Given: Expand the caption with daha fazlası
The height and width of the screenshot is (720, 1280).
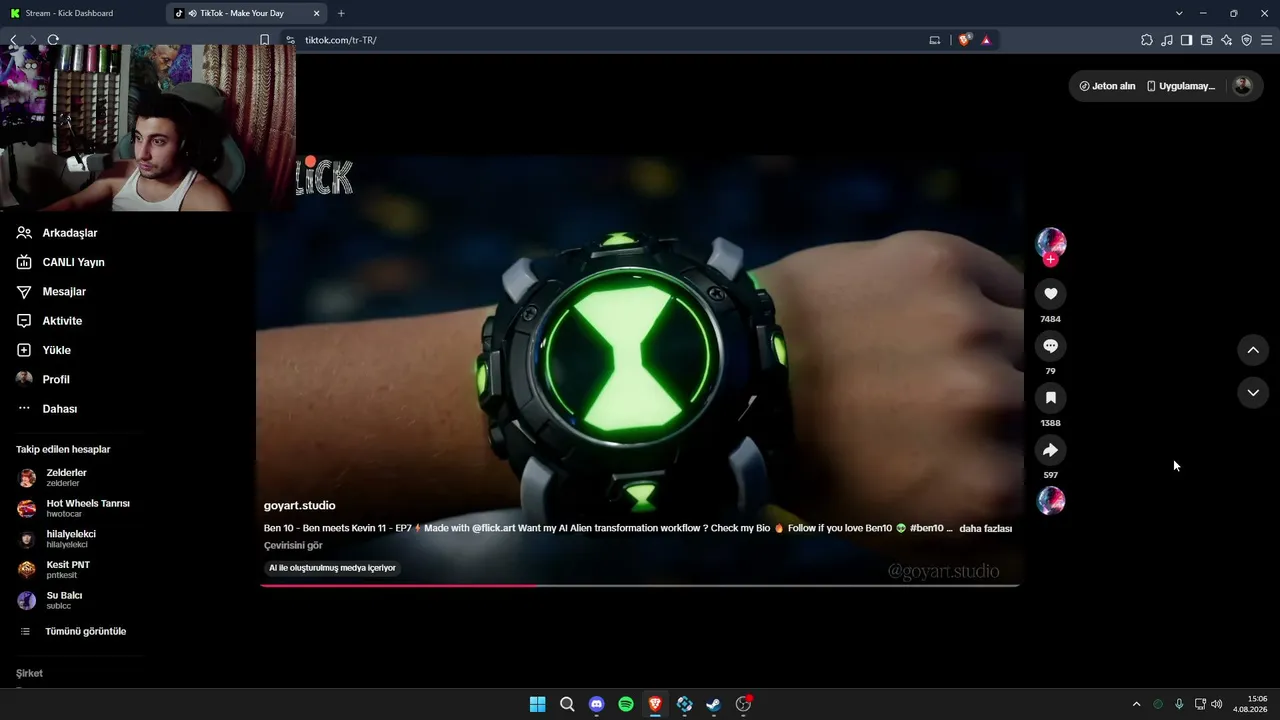Looking at the screenshot, I should tap(985, 528).
